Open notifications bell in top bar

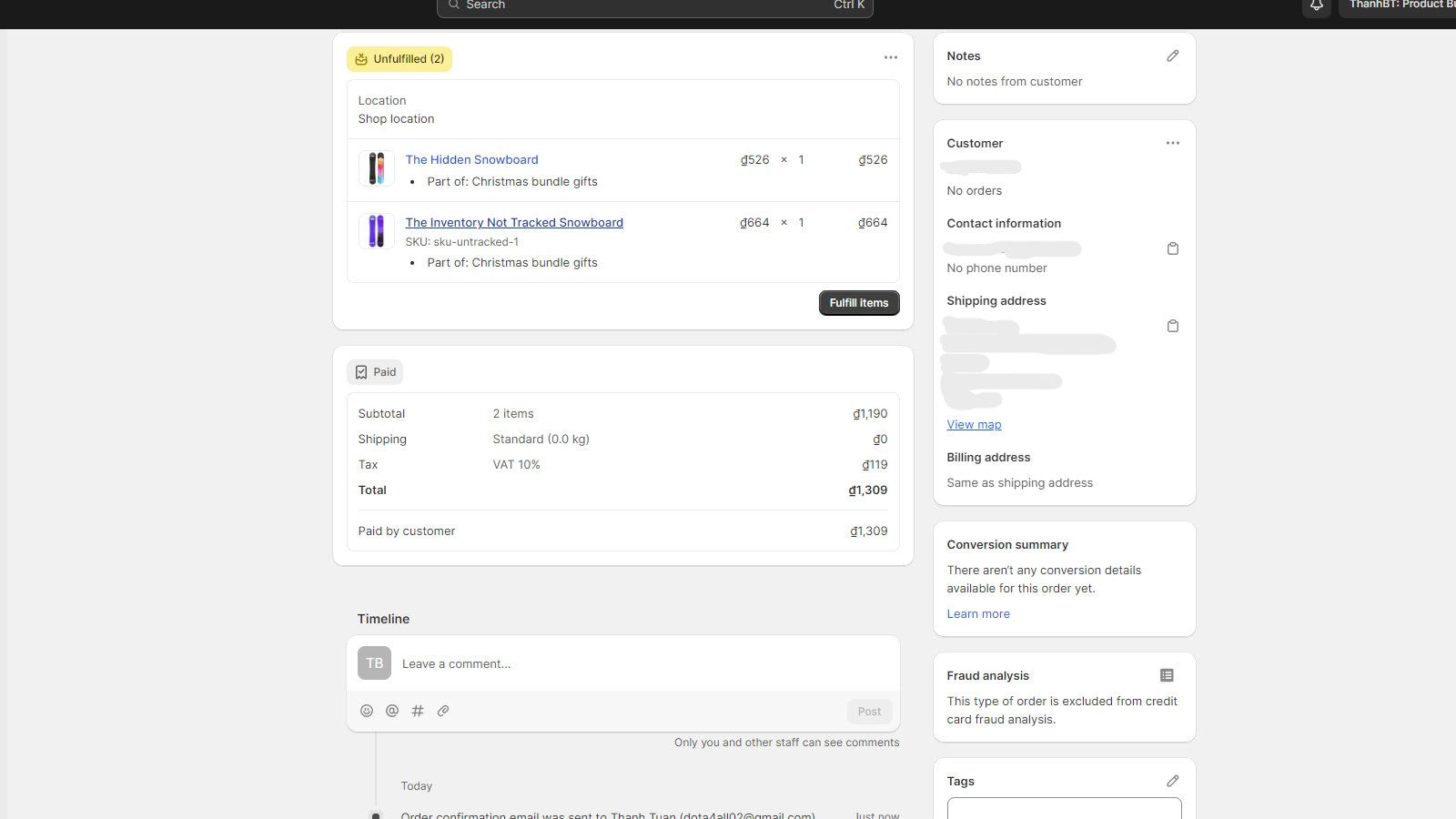pos(1316,5)
